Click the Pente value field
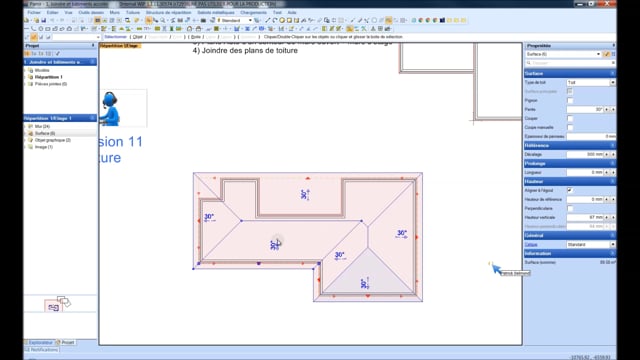Screen dimensions: 640x360 [585, 109]
